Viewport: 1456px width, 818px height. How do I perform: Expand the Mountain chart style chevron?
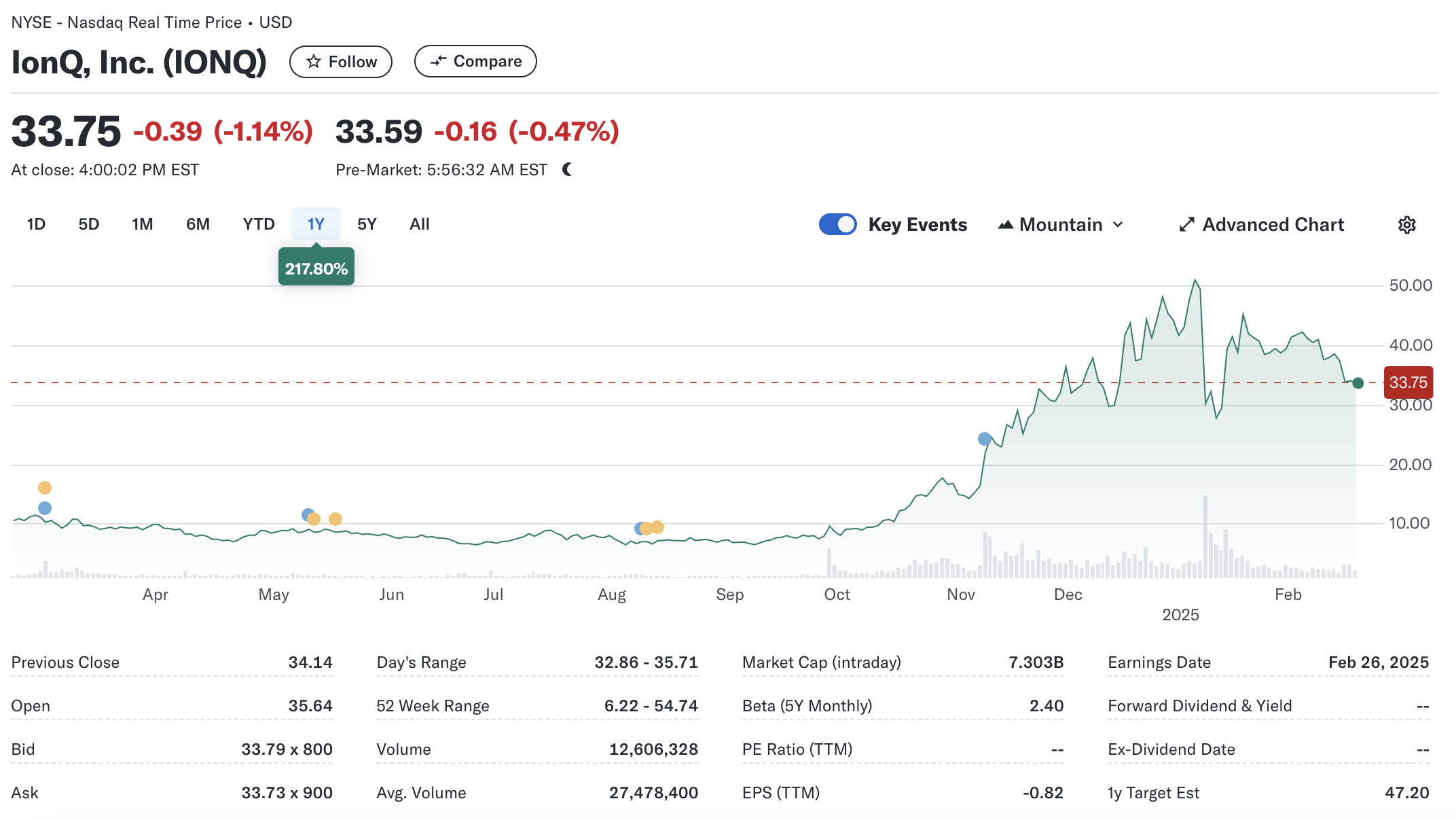pos(1118,225)
